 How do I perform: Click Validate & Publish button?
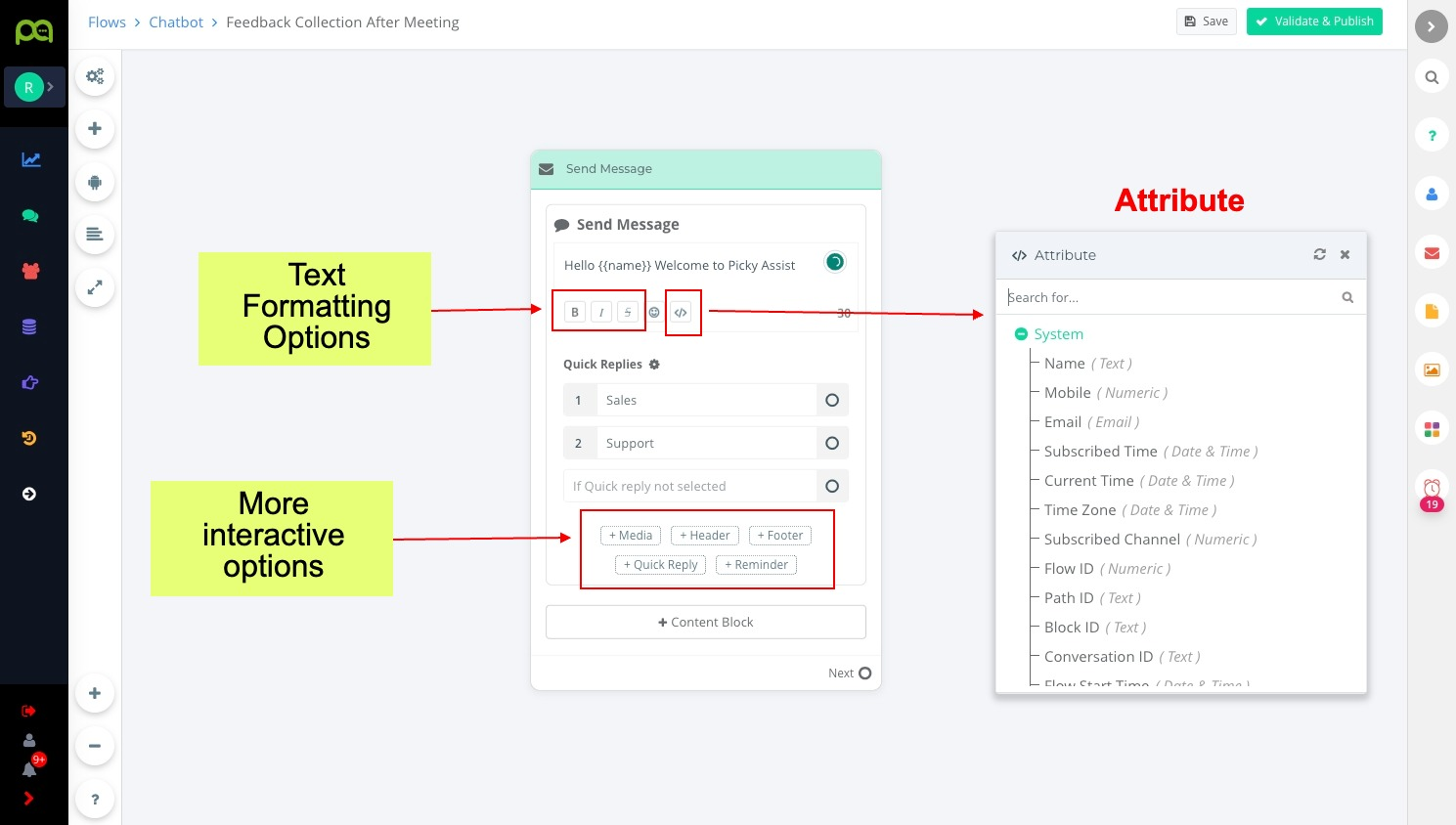click(1313, 22)
